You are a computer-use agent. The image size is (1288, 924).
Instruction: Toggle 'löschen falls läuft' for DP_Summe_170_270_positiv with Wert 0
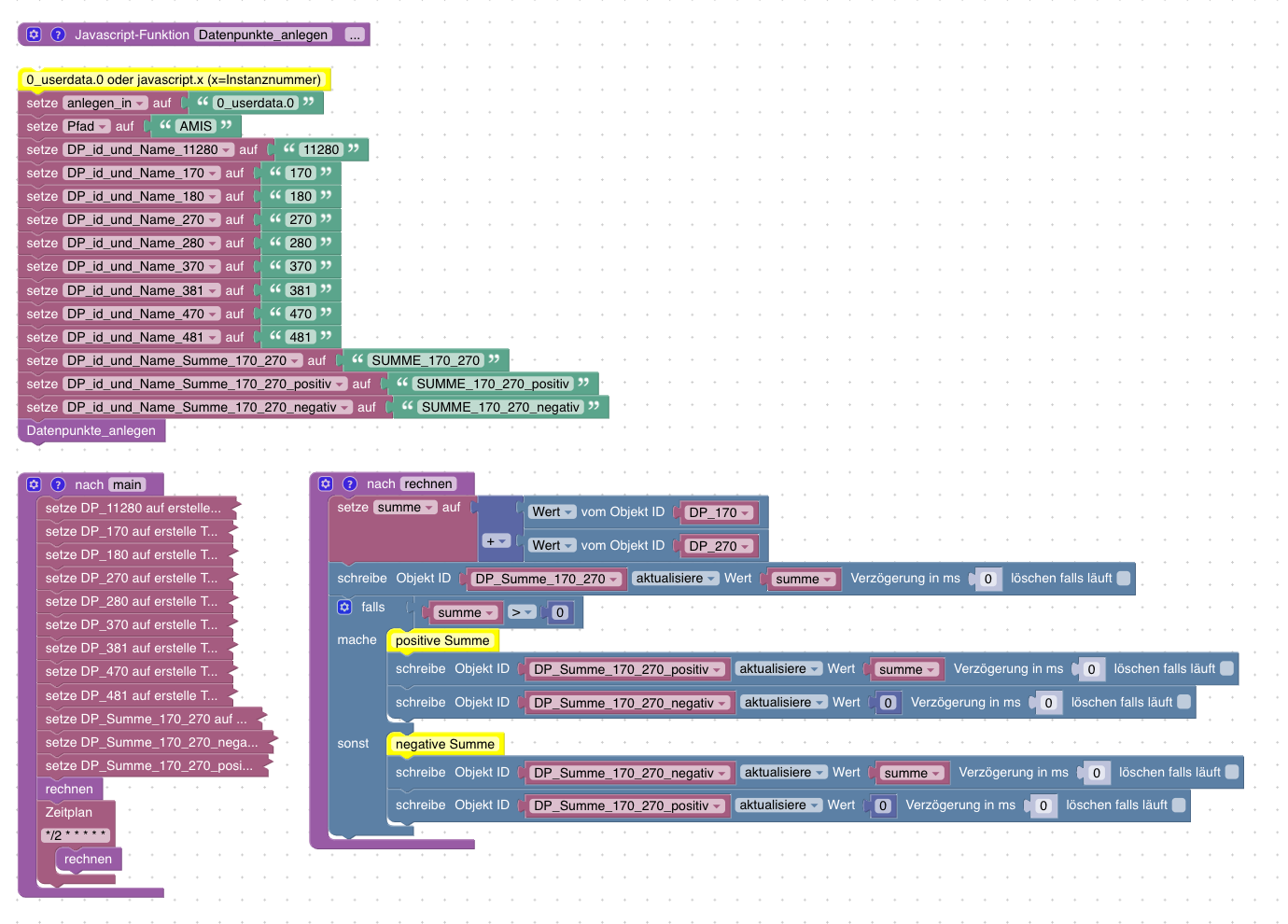tap(1179, 805)
